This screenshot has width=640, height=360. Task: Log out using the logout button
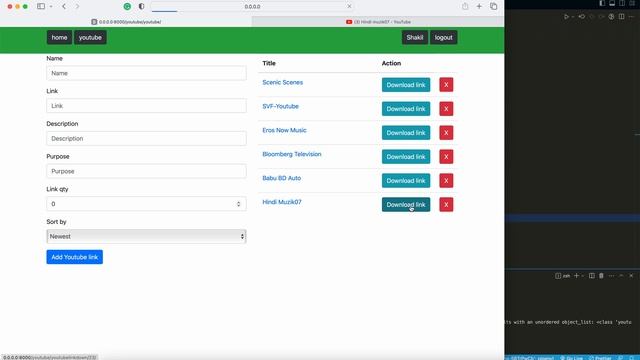point(443,37)
